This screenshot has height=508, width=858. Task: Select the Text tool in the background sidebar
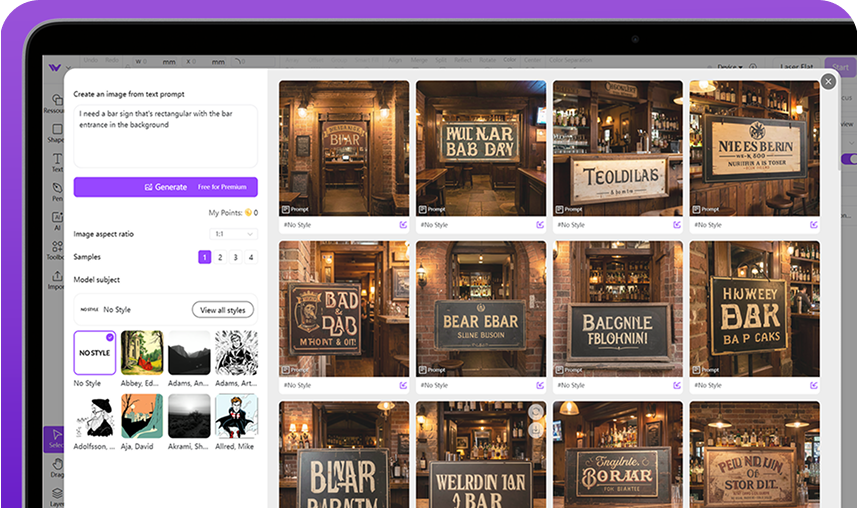[57, 162]
